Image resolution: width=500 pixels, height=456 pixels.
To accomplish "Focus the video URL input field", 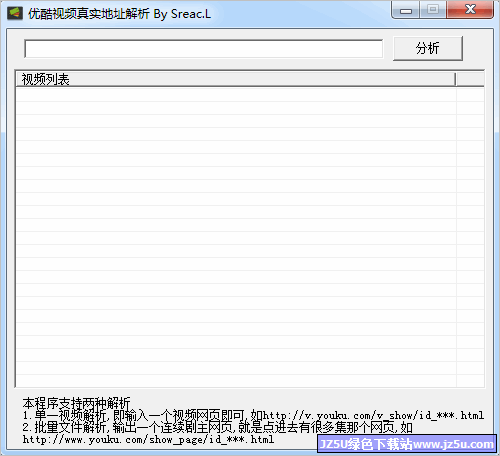I will [203, 49].
